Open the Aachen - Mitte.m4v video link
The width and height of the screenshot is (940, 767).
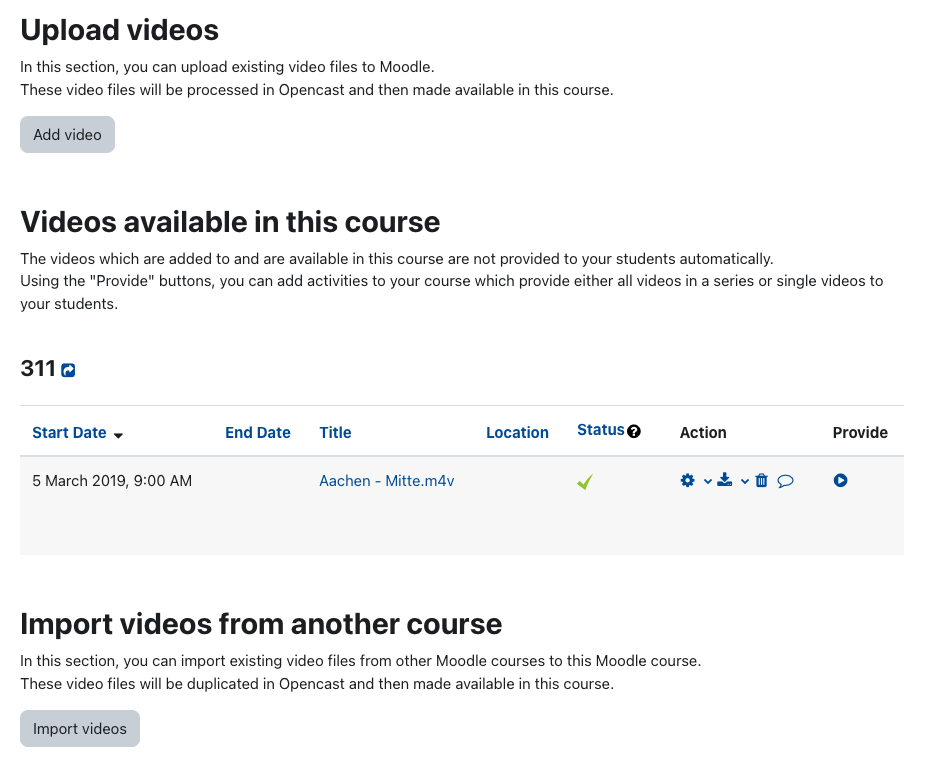pyautogui.click(x=386, y=481)
